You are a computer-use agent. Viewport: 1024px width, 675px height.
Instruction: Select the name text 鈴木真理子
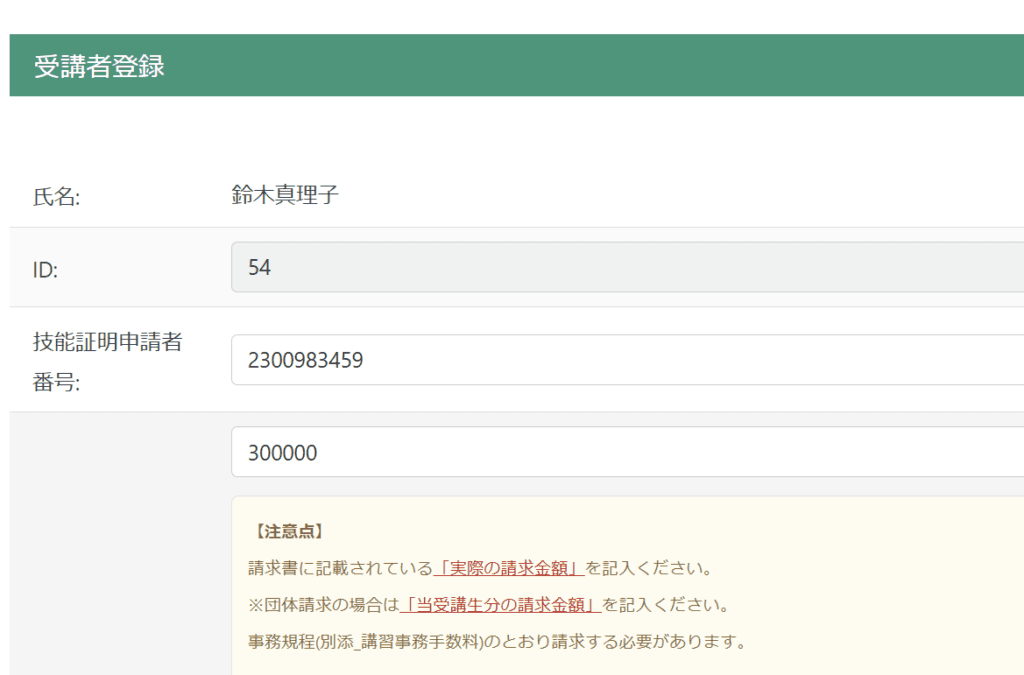point(285,196)
